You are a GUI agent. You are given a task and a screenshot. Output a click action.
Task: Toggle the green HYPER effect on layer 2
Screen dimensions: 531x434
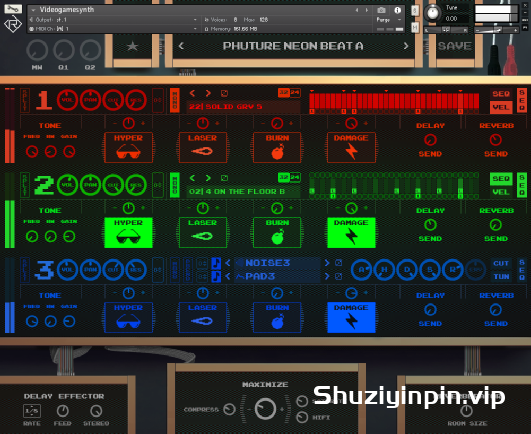click(x=128, y=232)
